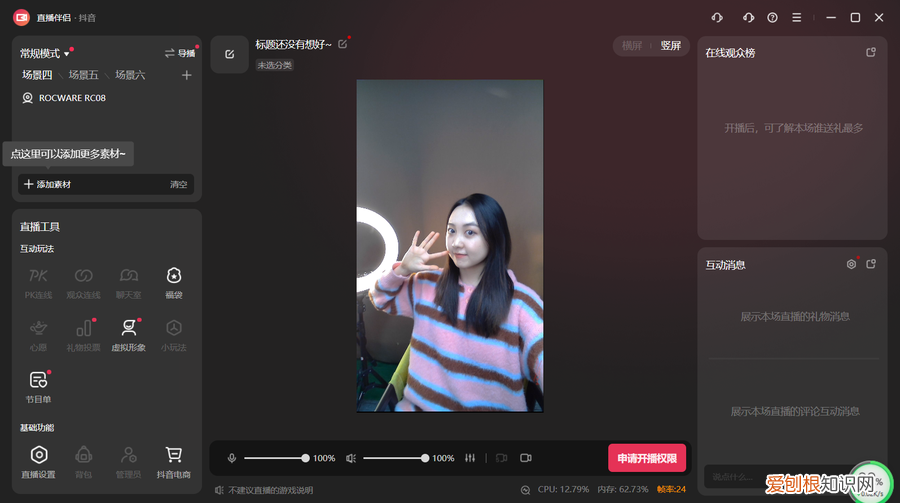Switch preview to 竖屏 portrait

[670, 45]
